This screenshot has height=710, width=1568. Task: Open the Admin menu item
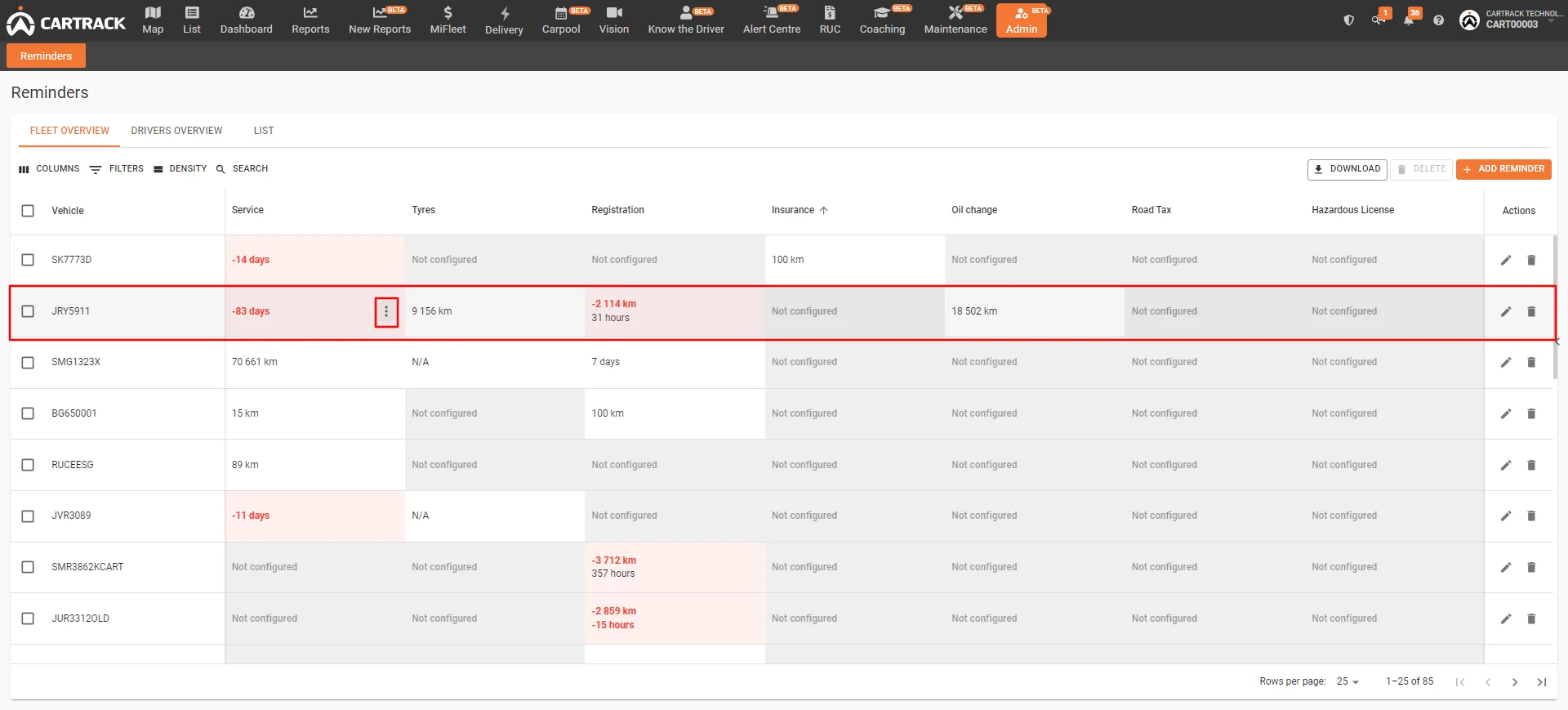(1022, 20)
